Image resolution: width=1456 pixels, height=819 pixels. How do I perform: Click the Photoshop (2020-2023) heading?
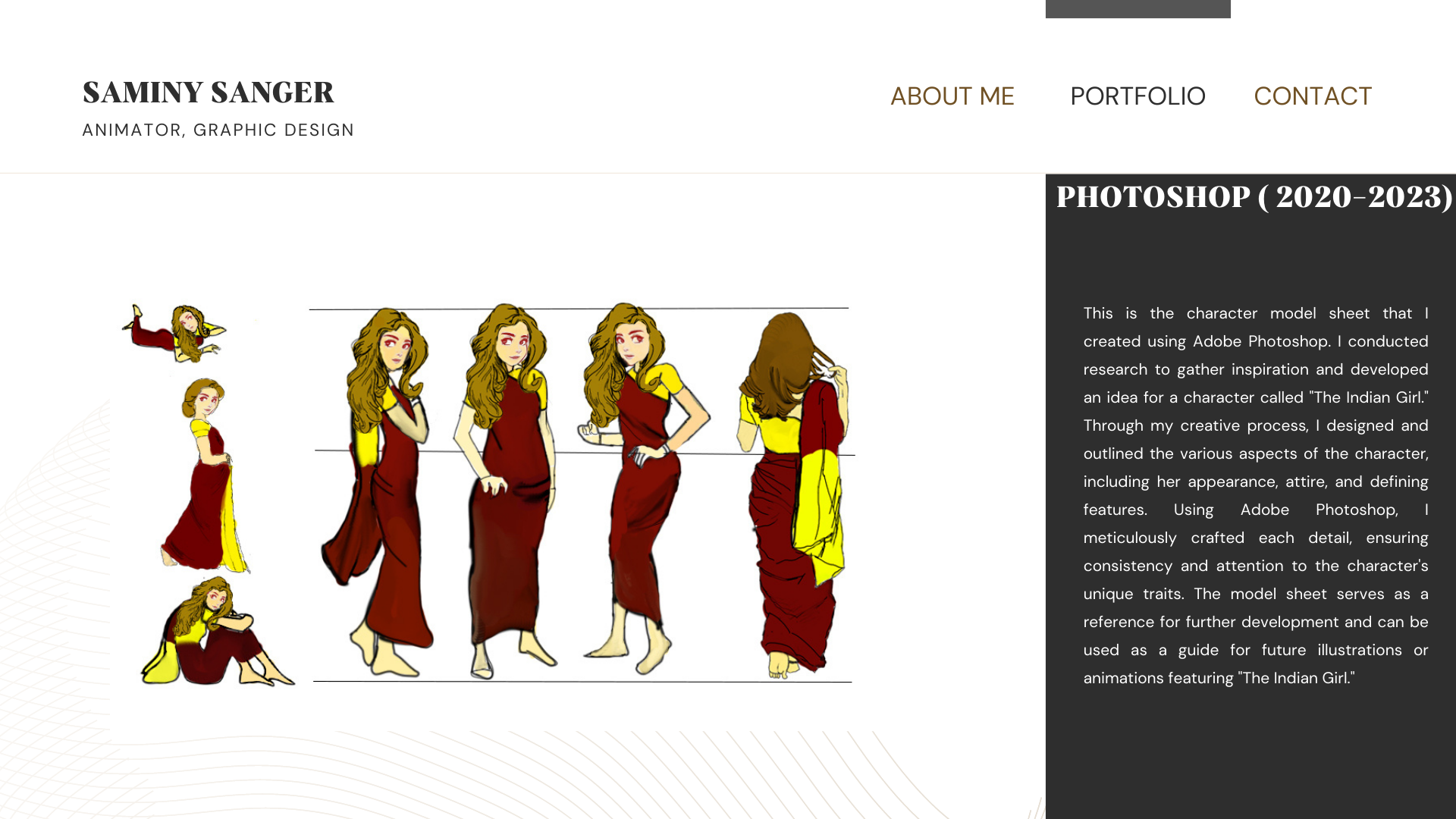pos(1254,196)
